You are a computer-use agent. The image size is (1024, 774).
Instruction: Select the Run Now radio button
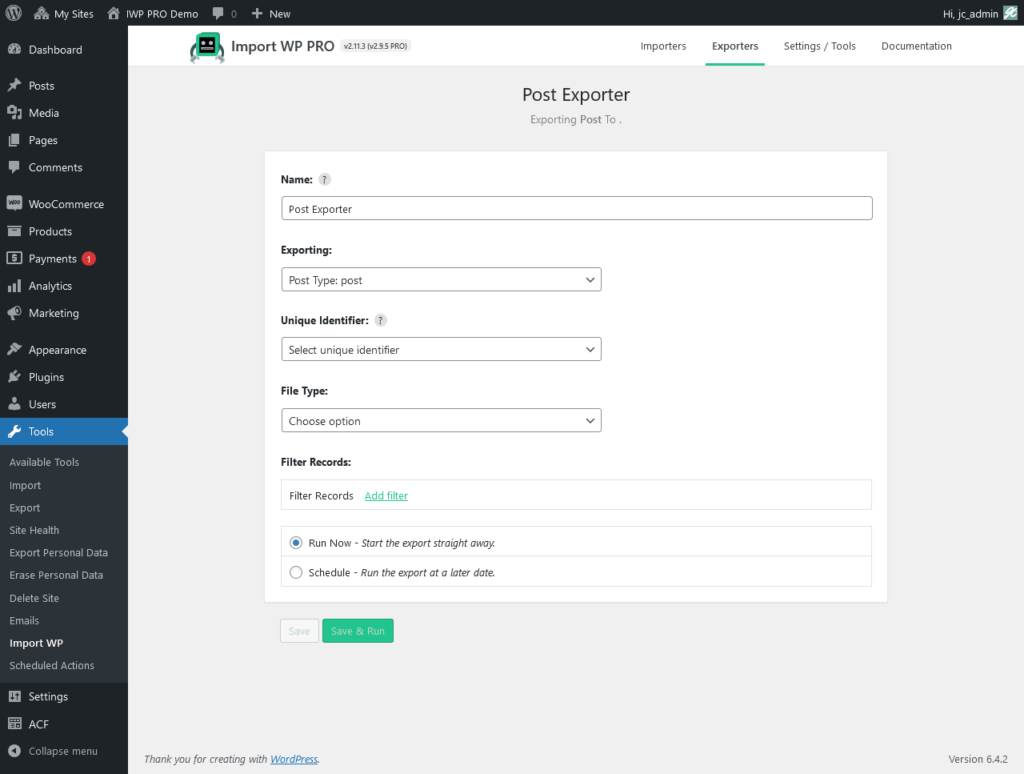click(295, 542)
